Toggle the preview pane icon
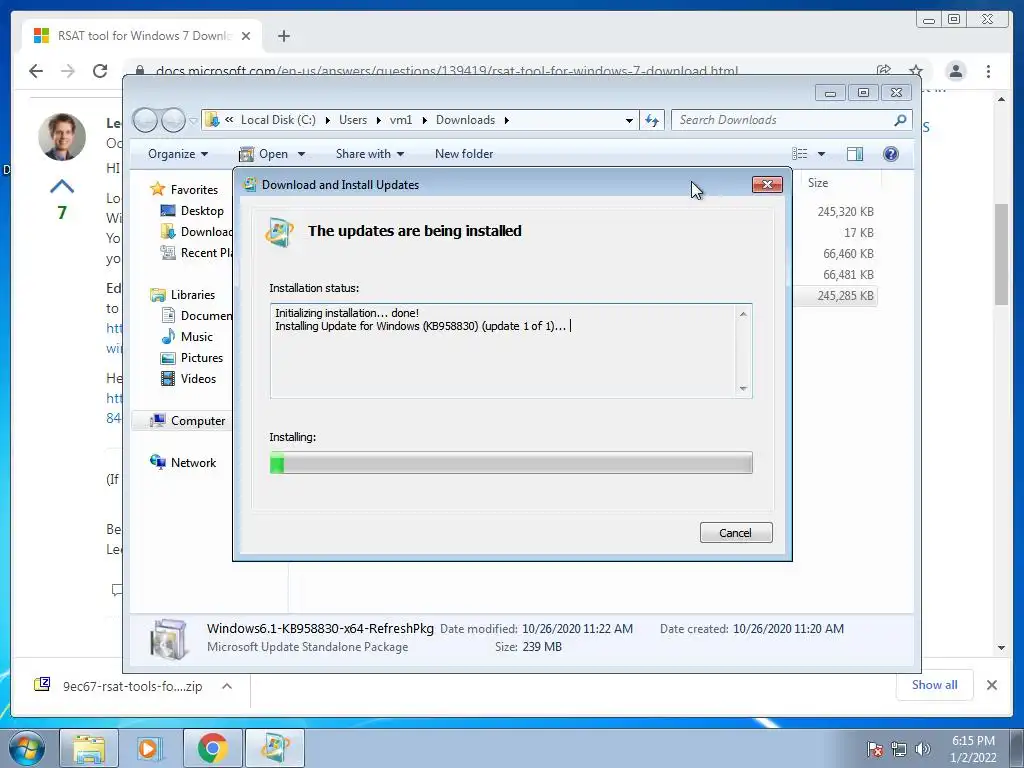 [854, 154]
